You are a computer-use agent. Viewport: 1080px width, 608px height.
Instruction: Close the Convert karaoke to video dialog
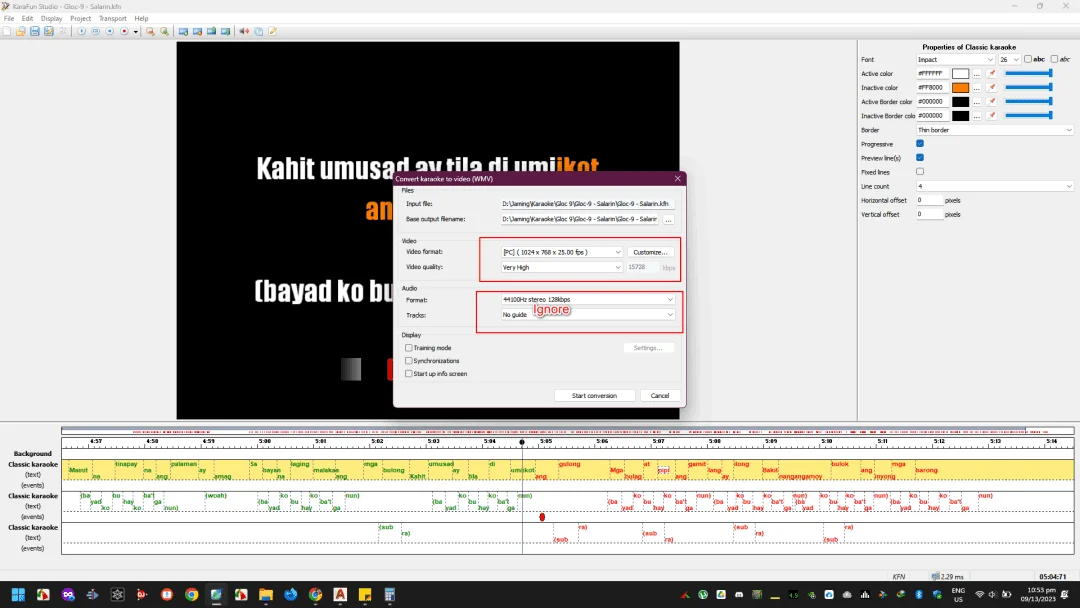[678, 178]
